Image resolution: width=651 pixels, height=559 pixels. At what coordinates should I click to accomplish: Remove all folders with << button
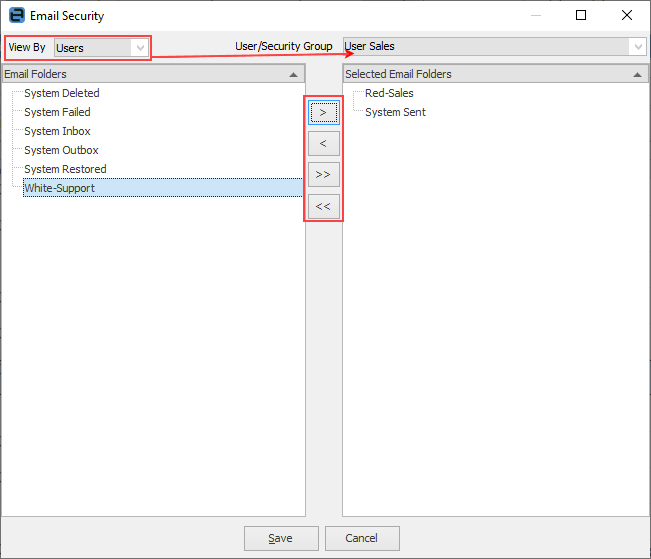click(x=324, y=206)
